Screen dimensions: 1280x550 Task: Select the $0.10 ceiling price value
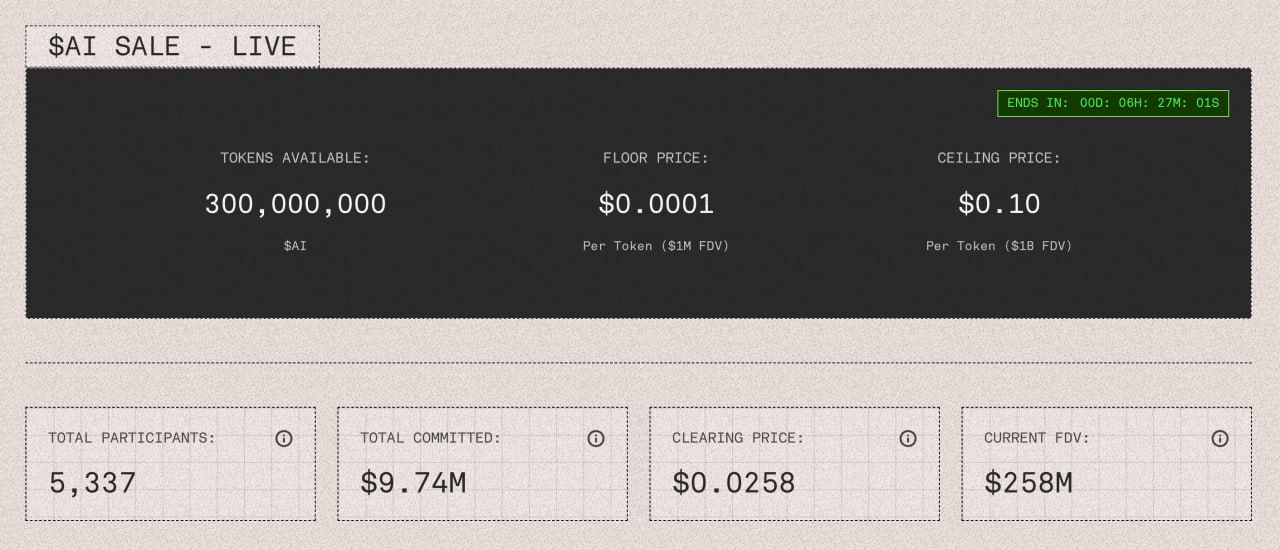coord(999,204)
